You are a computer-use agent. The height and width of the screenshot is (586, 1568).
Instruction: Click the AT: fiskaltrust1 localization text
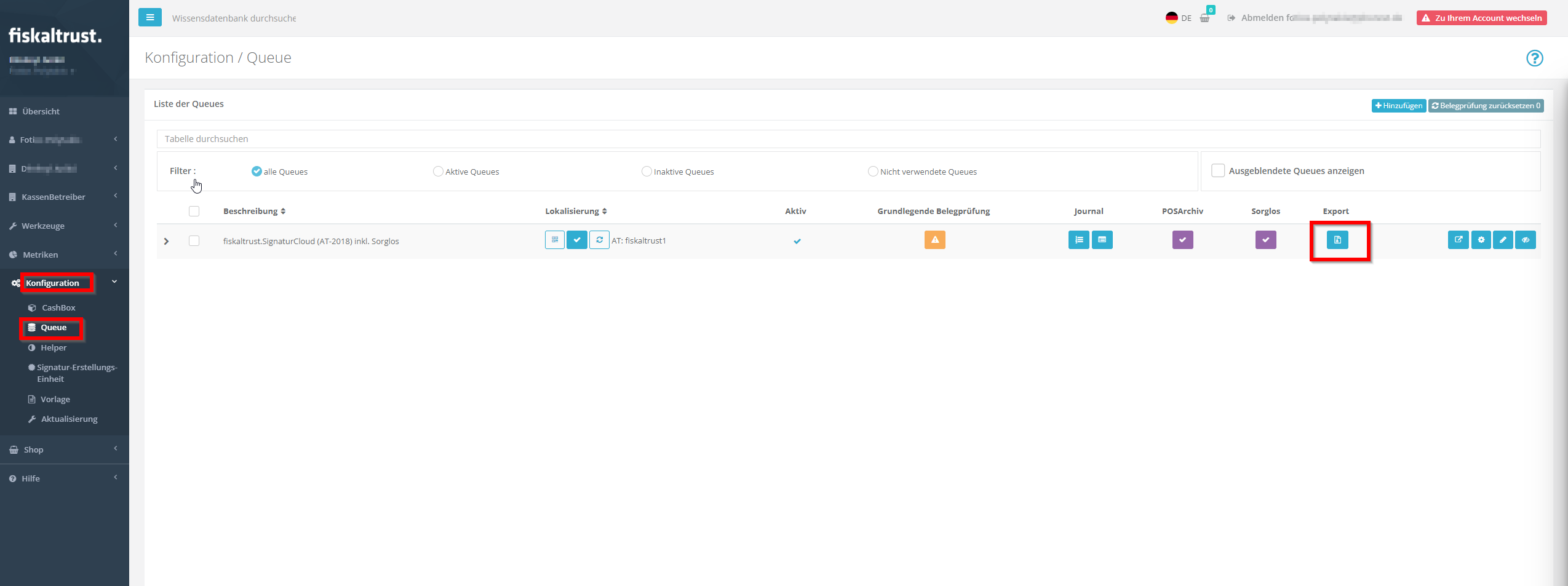pos(639,240)
